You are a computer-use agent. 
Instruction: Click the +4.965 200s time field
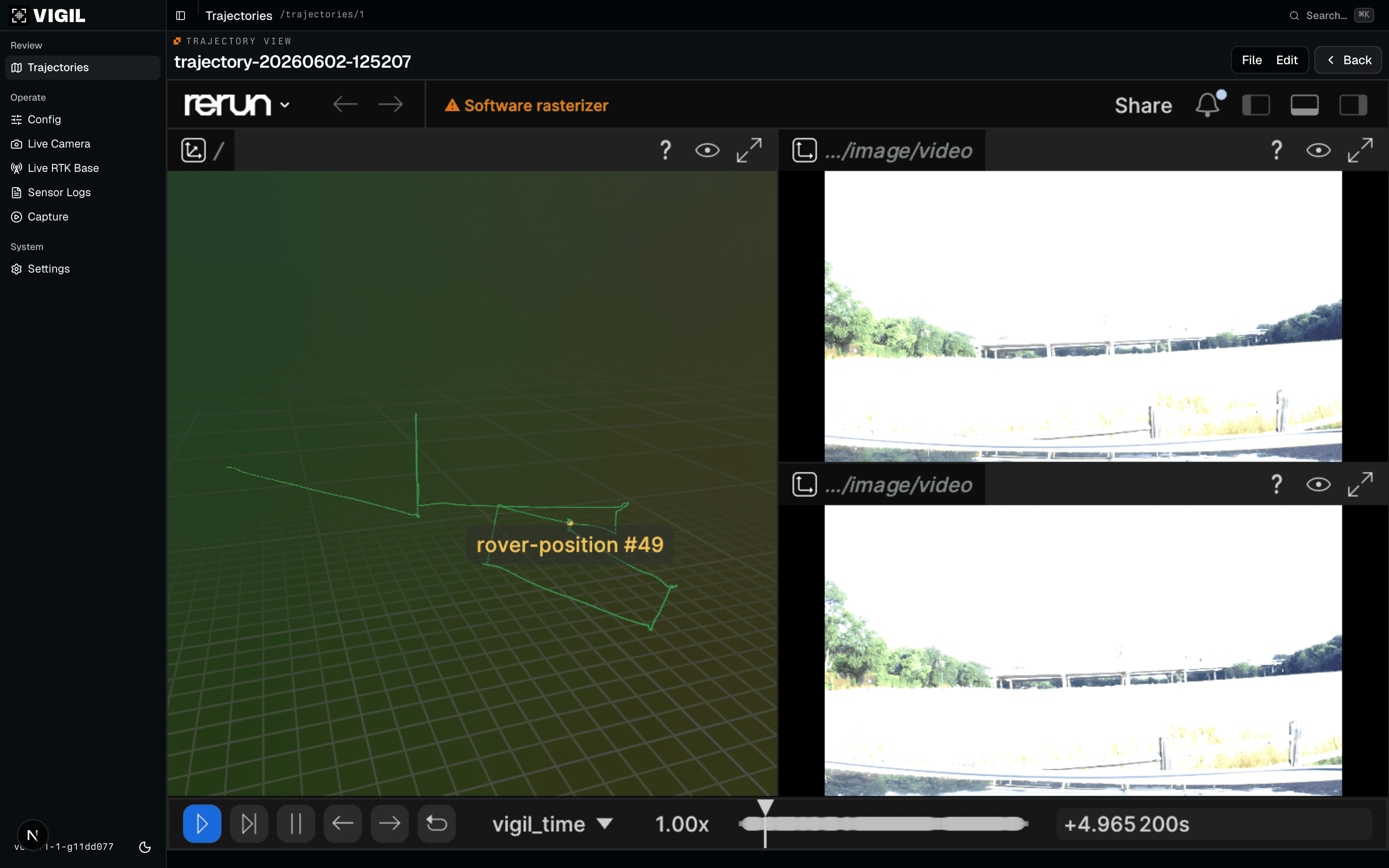coord(1214,824)
